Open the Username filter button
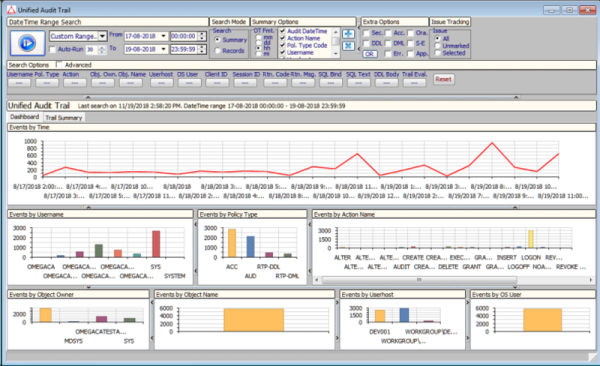This screenshot has height=366, width=600. pos(19,82)
